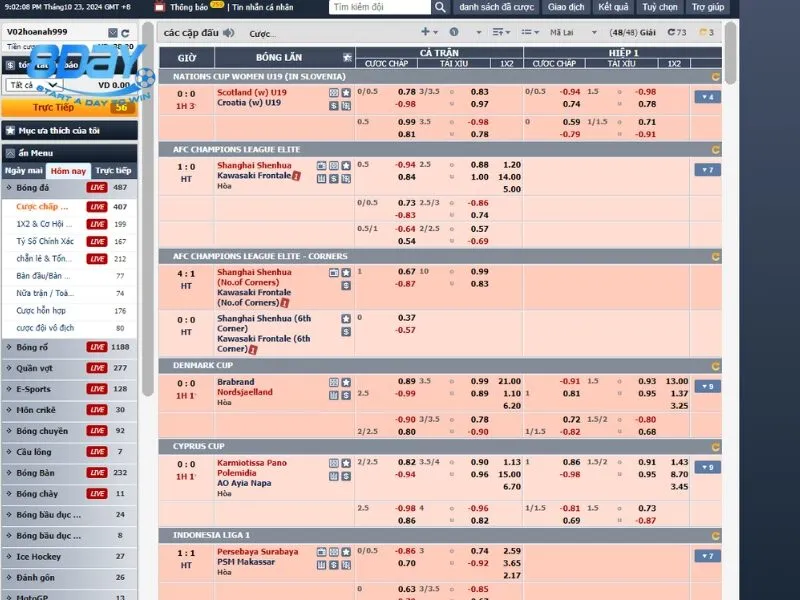Refresh the Denmark Cup section

point(715,366)
